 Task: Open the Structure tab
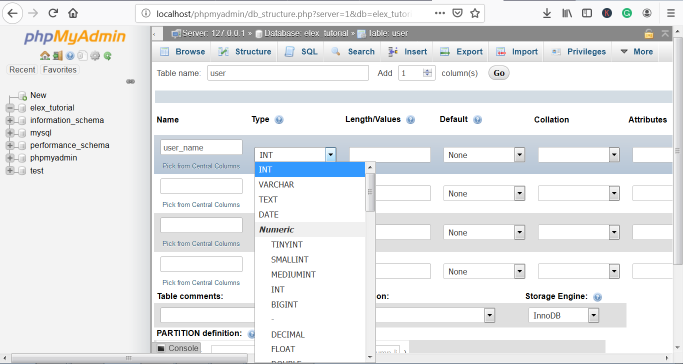pyautogui.click(x=245, y=51)
